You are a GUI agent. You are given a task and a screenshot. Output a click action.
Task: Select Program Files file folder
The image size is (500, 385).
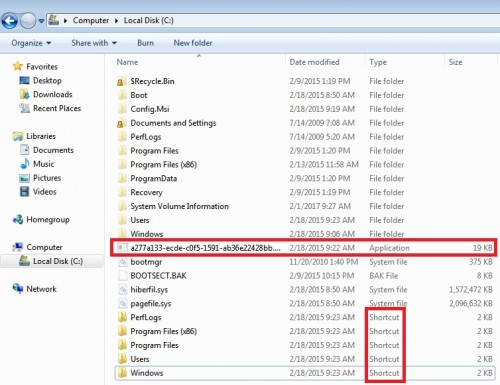click(154, 151)
